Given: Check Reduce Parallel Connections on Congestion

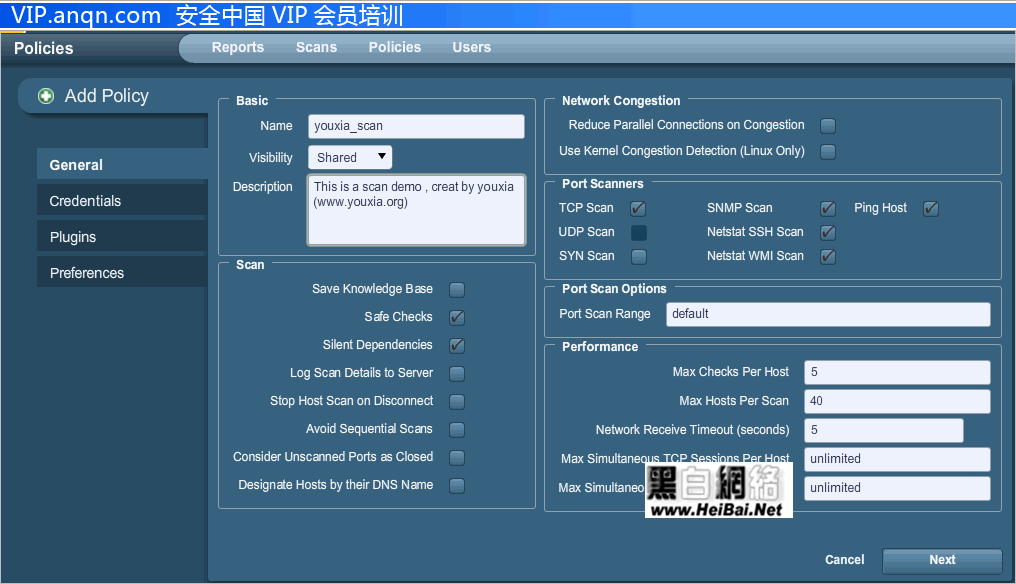Looking at the screenshot, I should point(828,126).
